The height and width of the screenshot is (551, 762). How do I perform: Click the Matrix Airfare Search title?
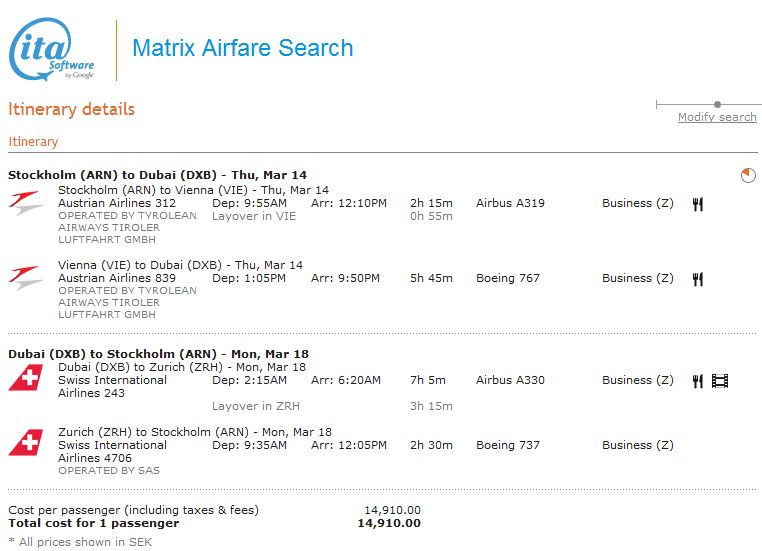click(242, 48)
